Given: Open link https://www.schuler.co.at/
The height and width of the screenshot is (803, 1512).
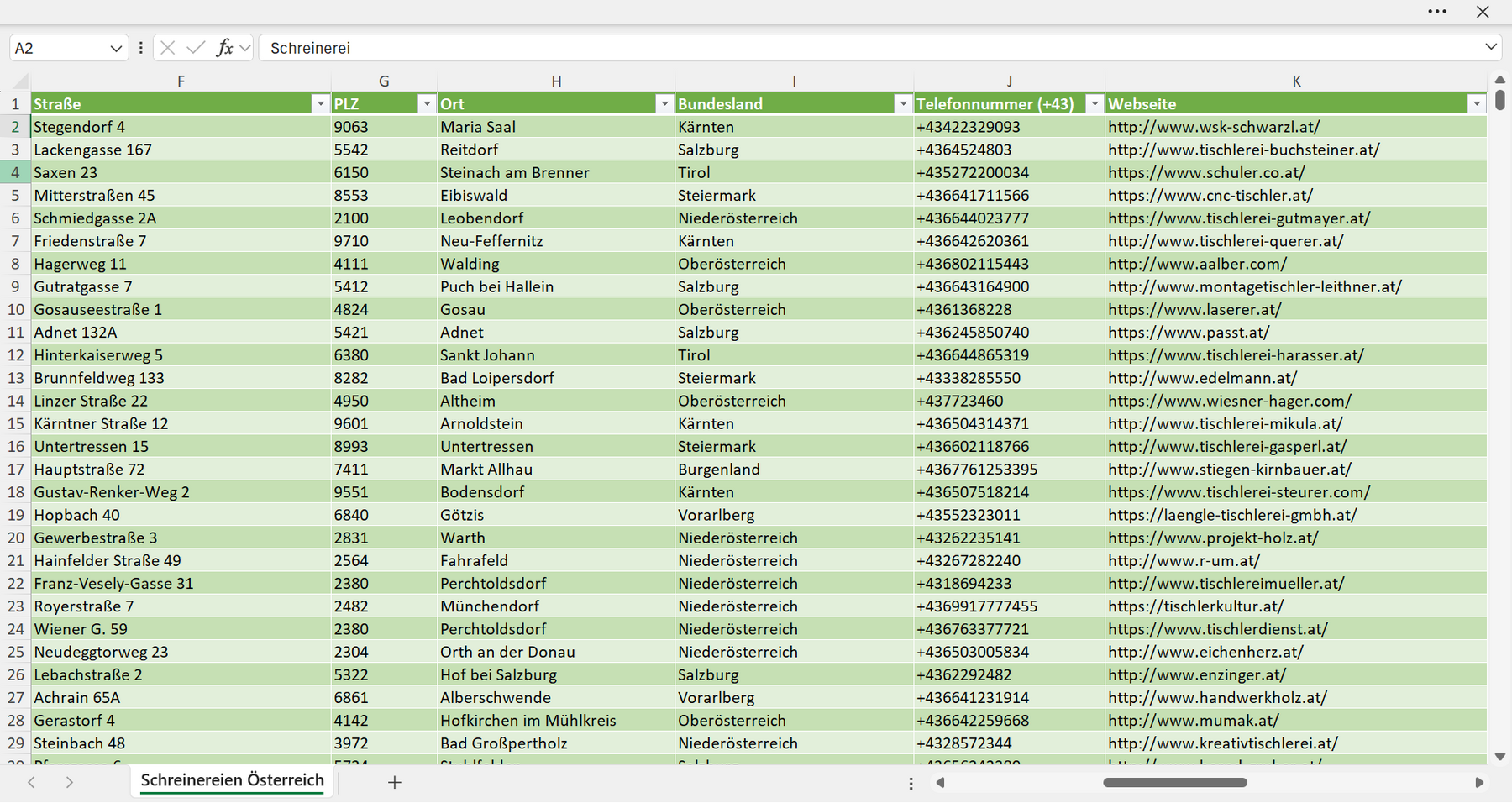Looking at the screenshot, I should pyautogui.click(x=1206, y=172).
